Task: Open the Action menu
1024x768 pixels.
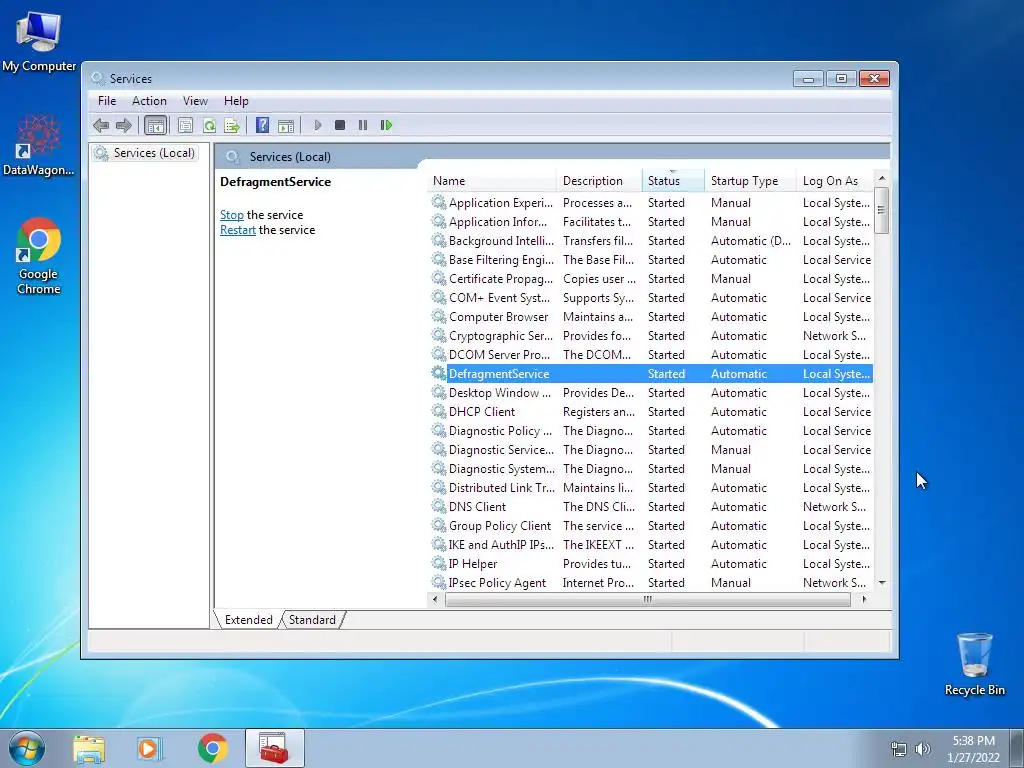Action: (149, 101)
